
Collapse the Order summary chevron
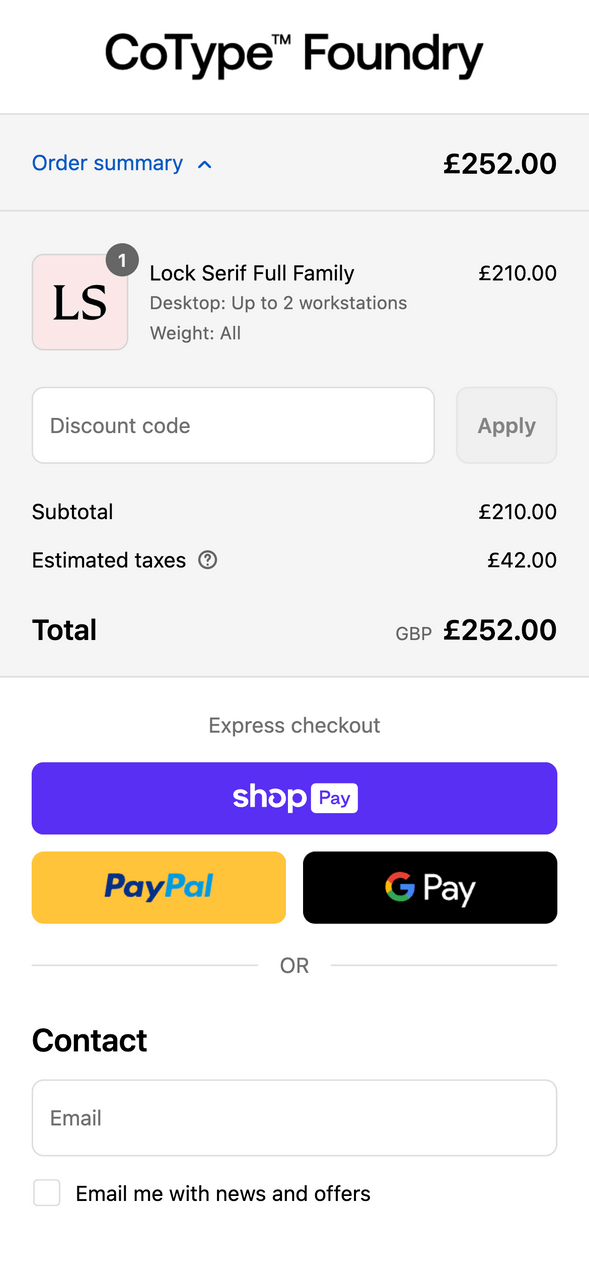(x=205, y=164)
